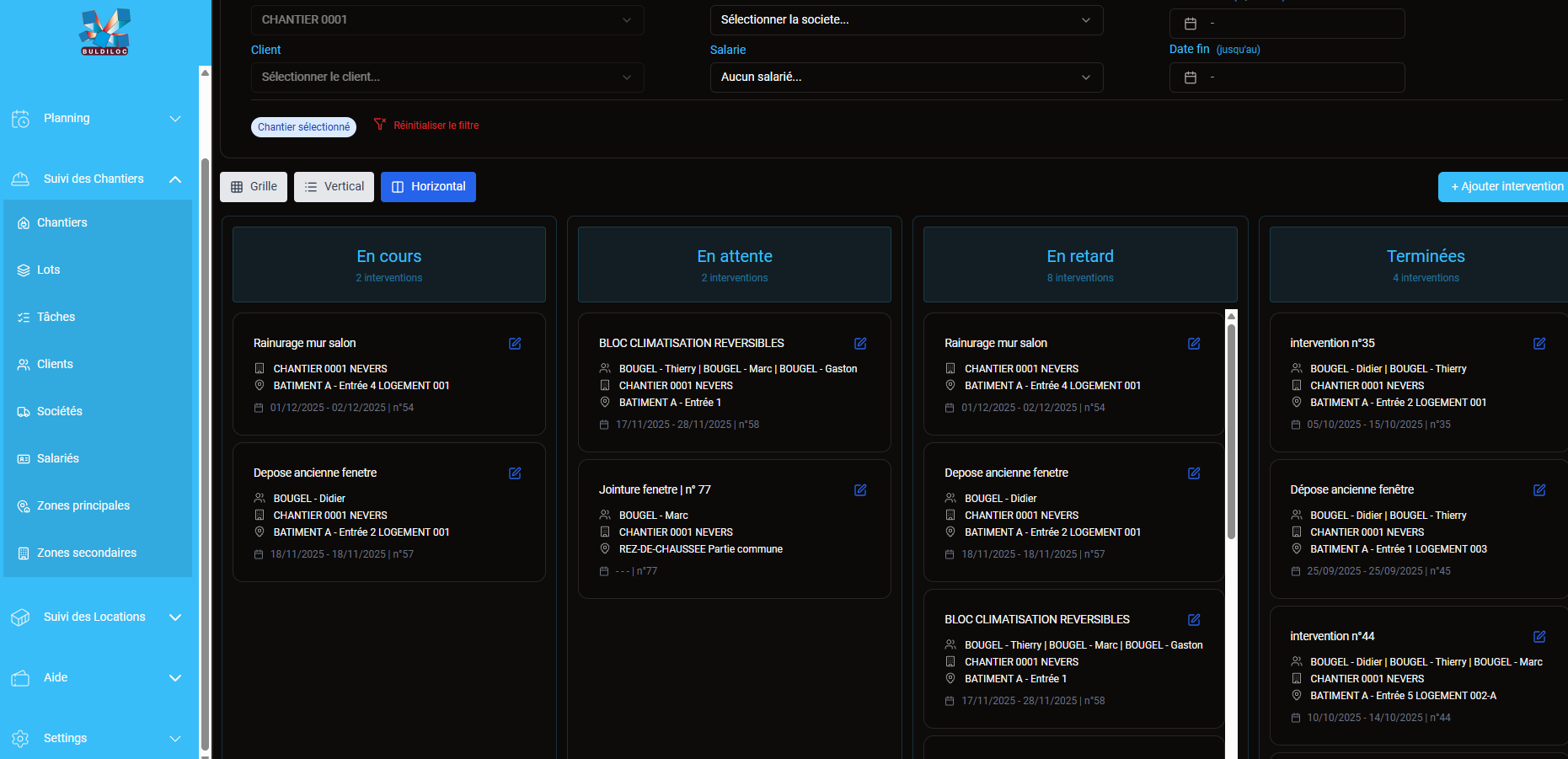
Task: Activate Vertical layout mode
Action: (x=334, y=186)
